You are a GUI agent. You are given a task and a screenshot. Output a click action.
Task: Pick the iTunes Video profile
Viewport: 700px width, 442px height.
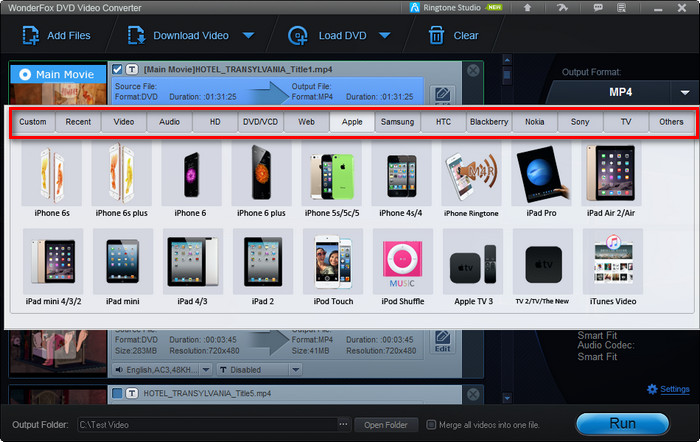click(x=613, y=267)
